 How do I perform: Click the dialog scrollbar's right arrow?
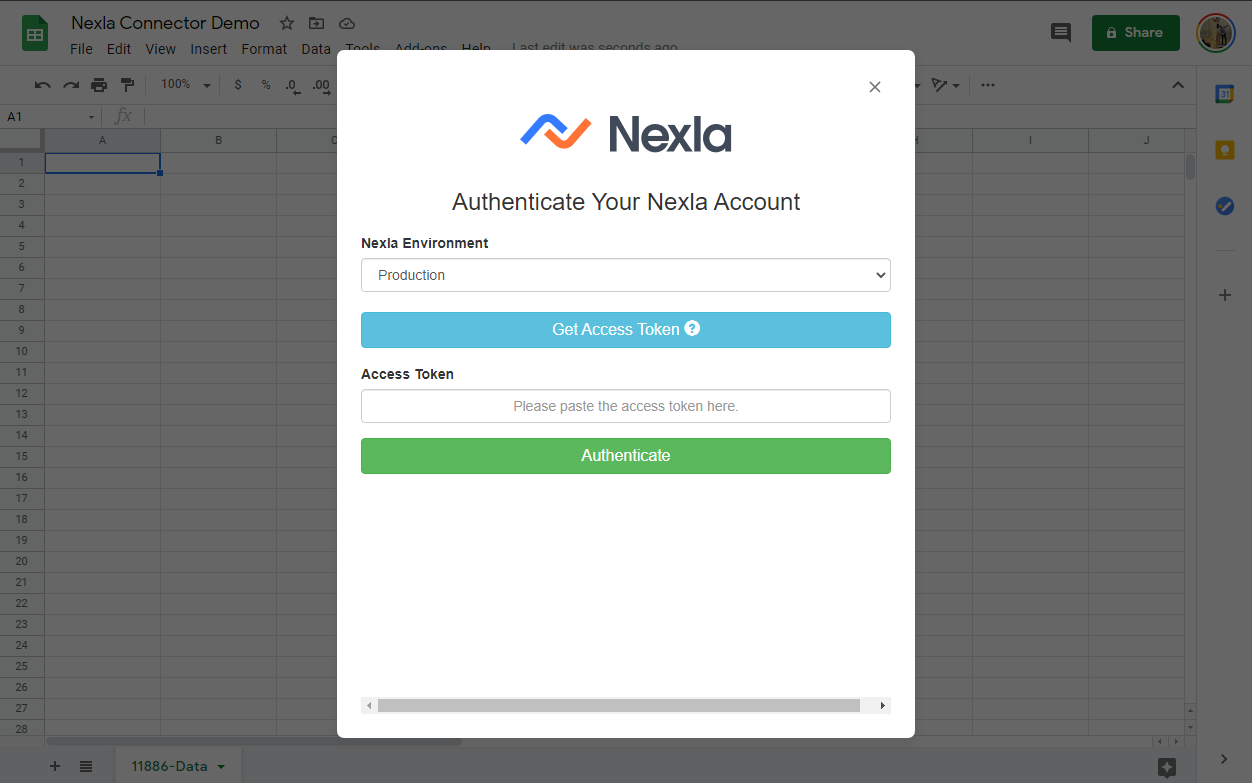(x=883, y=705)
